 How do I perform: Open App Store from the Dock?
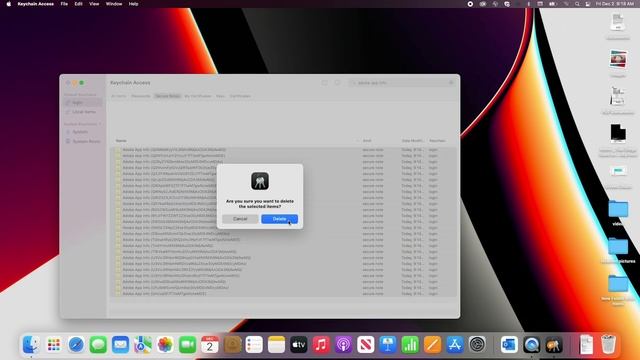(455, 345)
